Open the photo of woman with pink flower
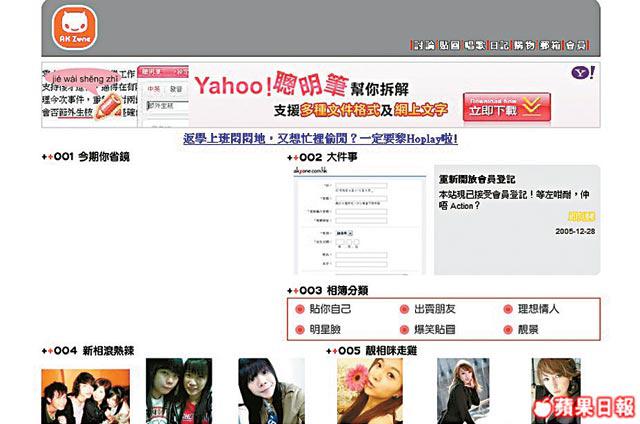Viewport: 640px width, 424px height. pos(370,391)
